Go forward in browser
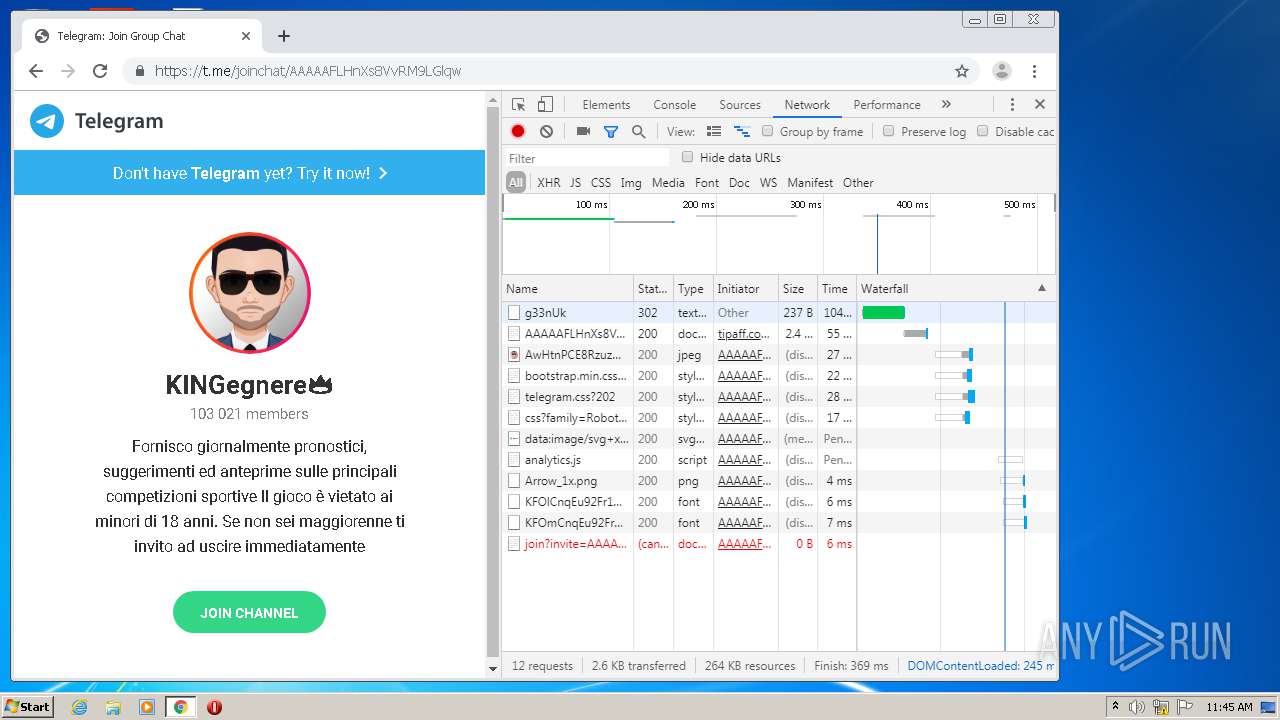This screenshot has width=1280, height=720. [x=68, y=71]
